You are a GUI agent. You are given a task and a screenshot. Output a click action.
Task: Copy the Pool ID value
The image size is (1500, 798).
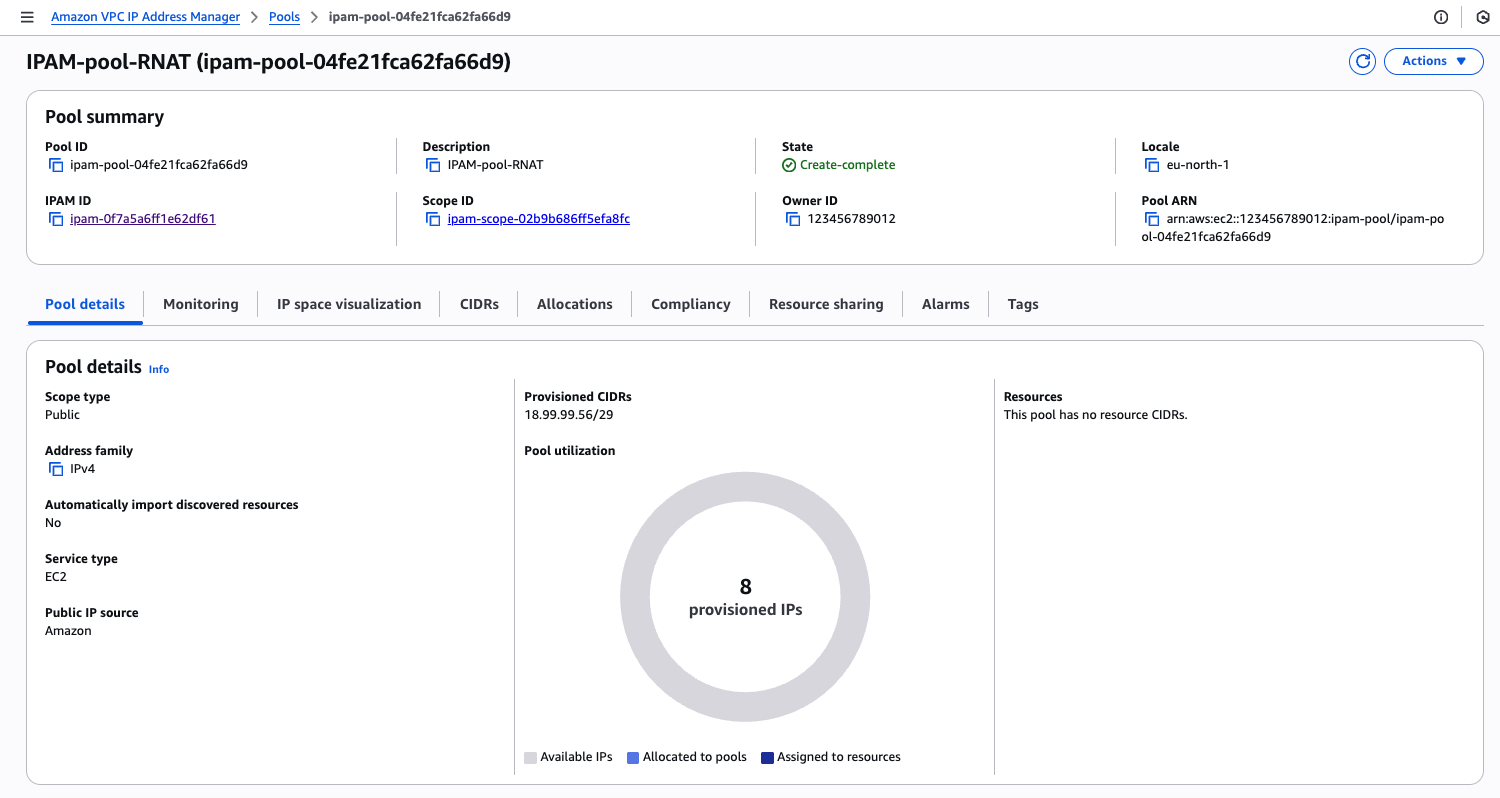(56, 165)
